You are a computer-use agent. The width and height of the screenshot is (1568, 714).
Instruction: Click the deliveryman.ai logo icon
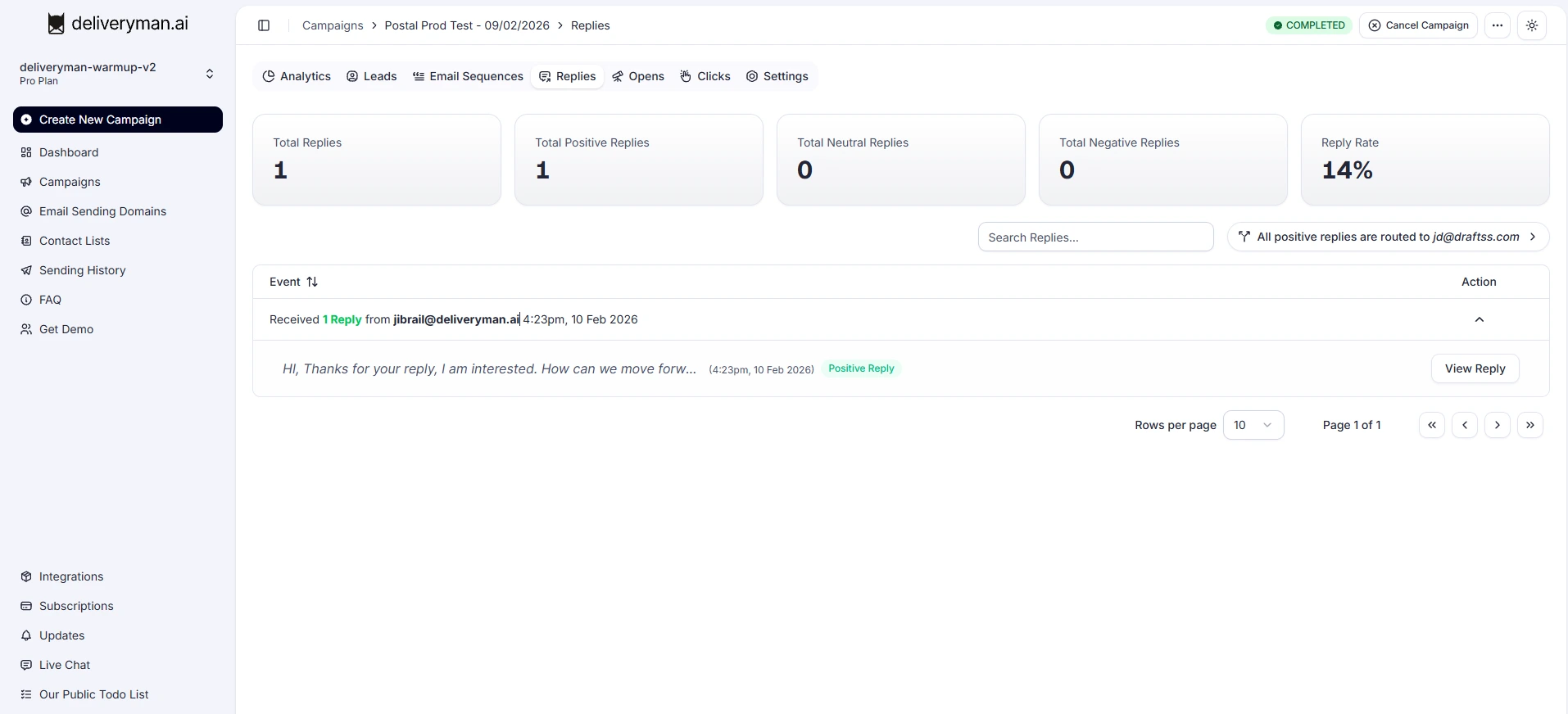click(x=56, y=24)
